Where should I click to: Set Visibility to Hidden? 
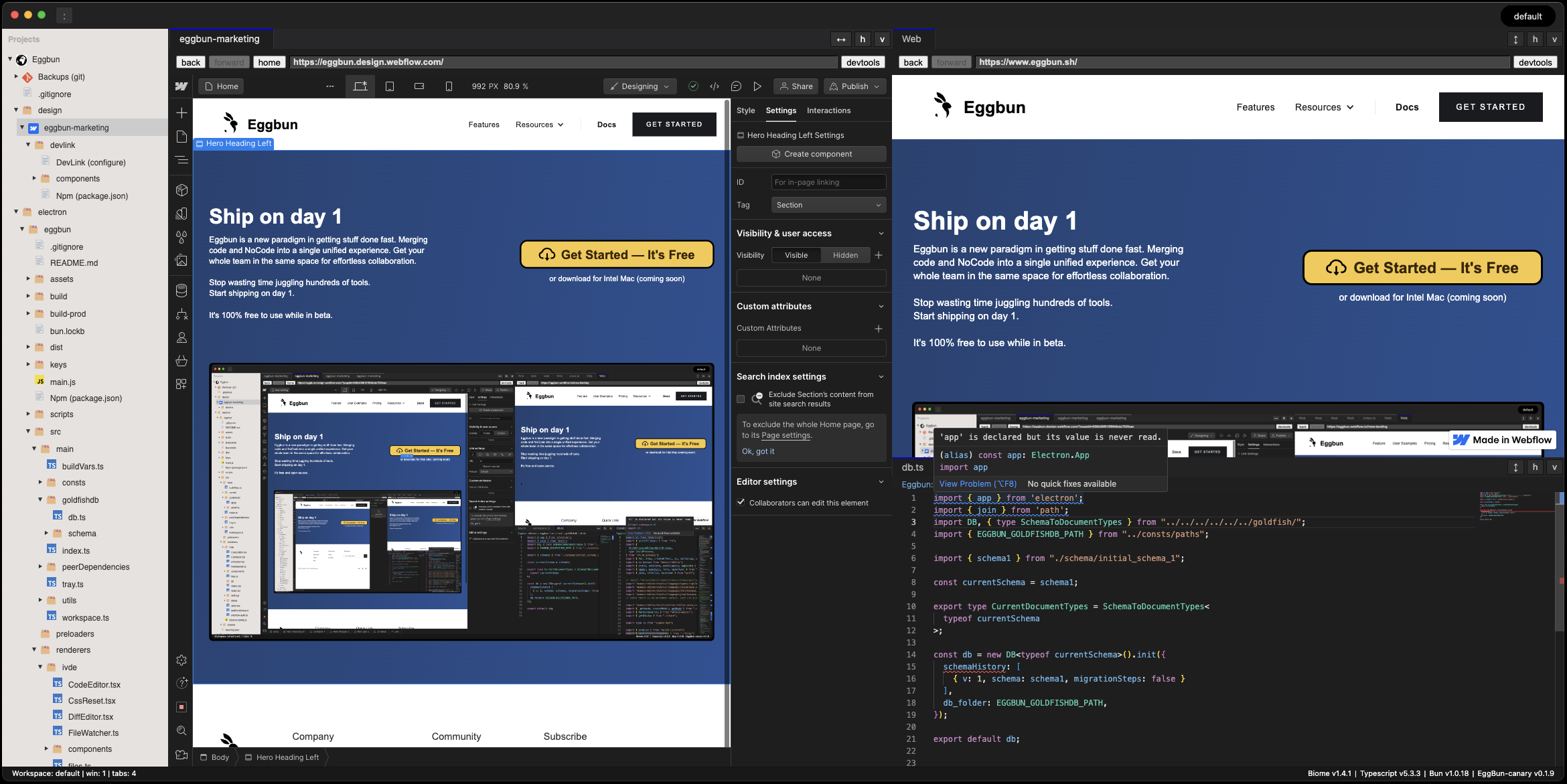click(845, 255)
